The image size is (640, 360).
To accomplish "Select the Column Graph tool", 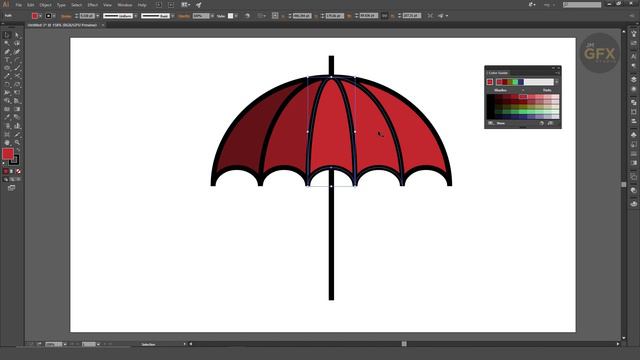I will (17, 126).
